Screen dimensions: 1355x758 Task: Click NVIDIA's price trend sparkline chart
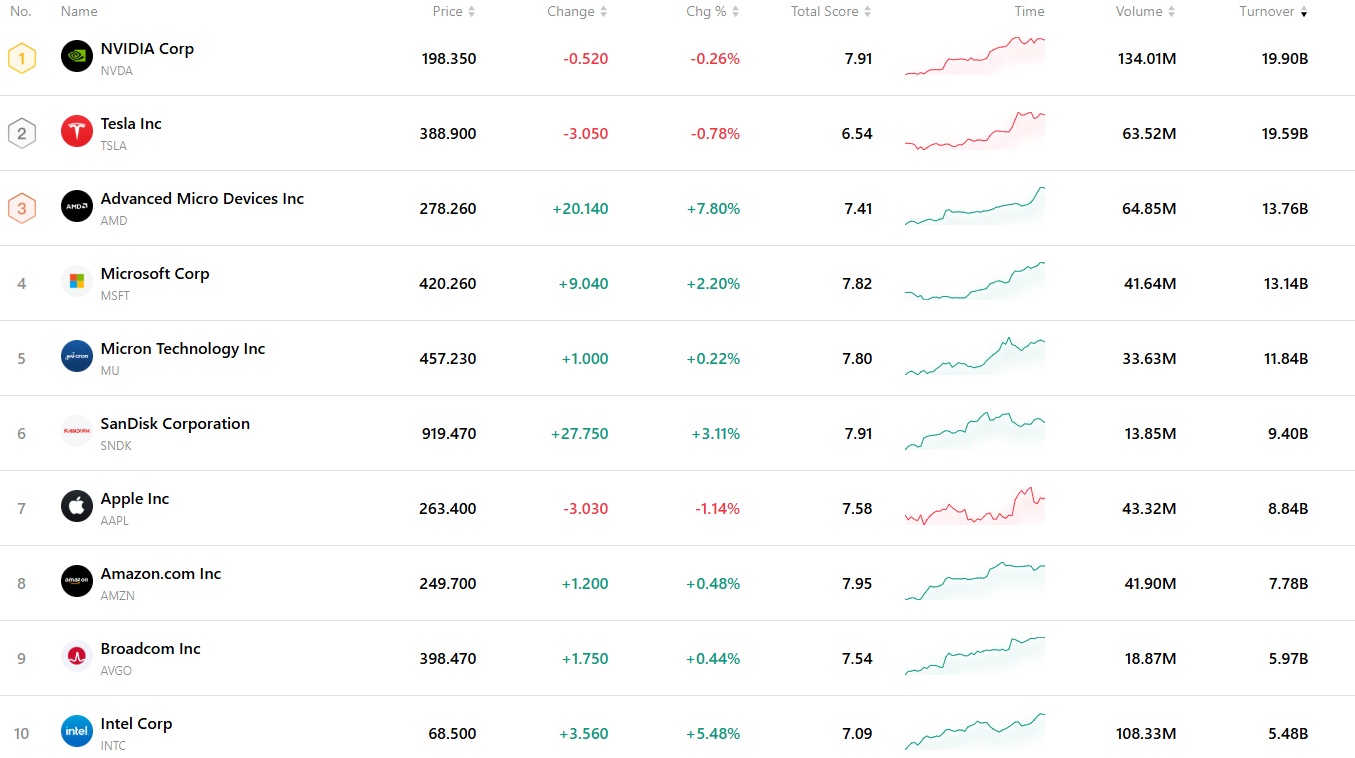point(975,58)
